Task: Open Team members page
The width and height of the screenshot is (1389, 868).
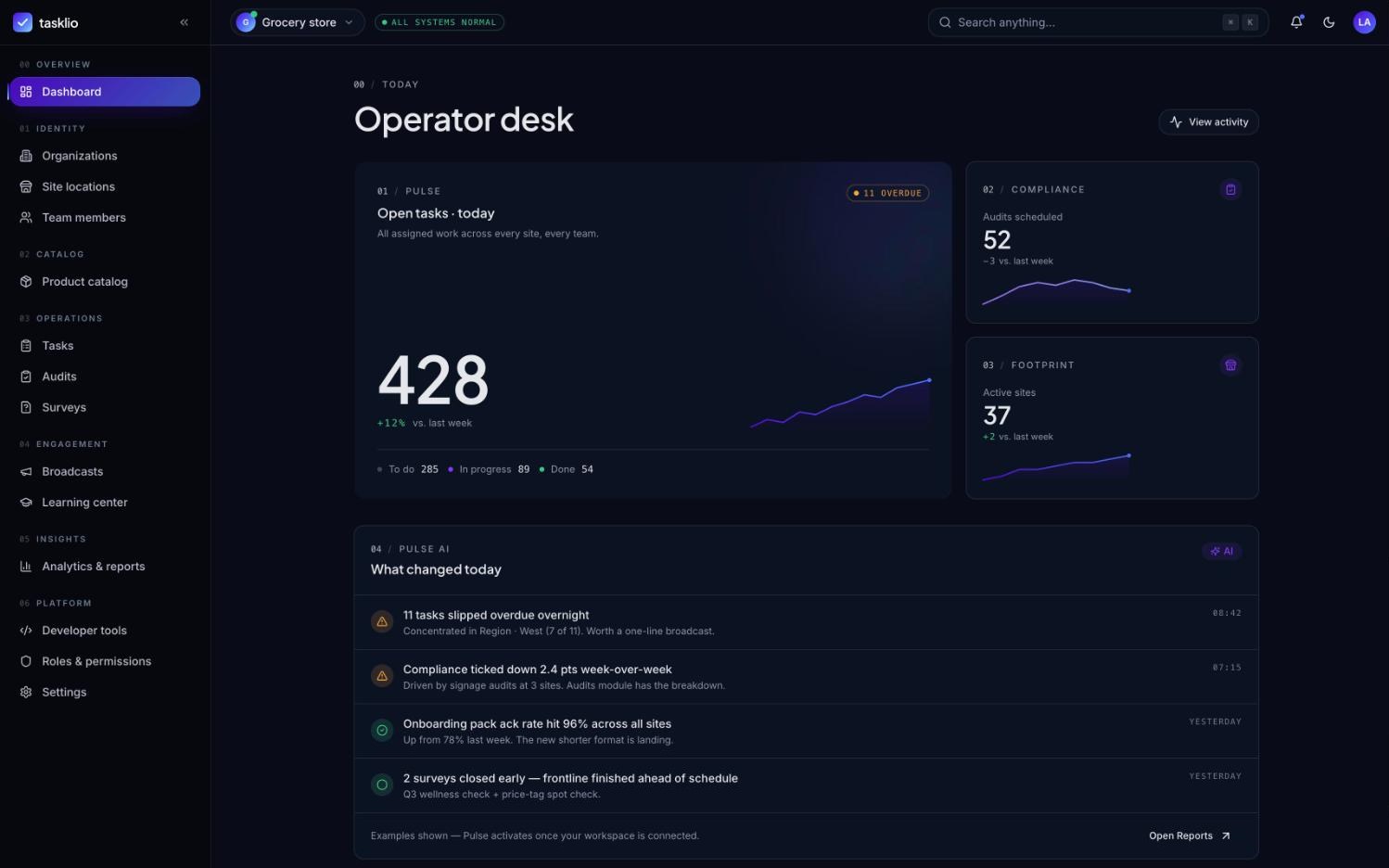Action: (104, 217)
